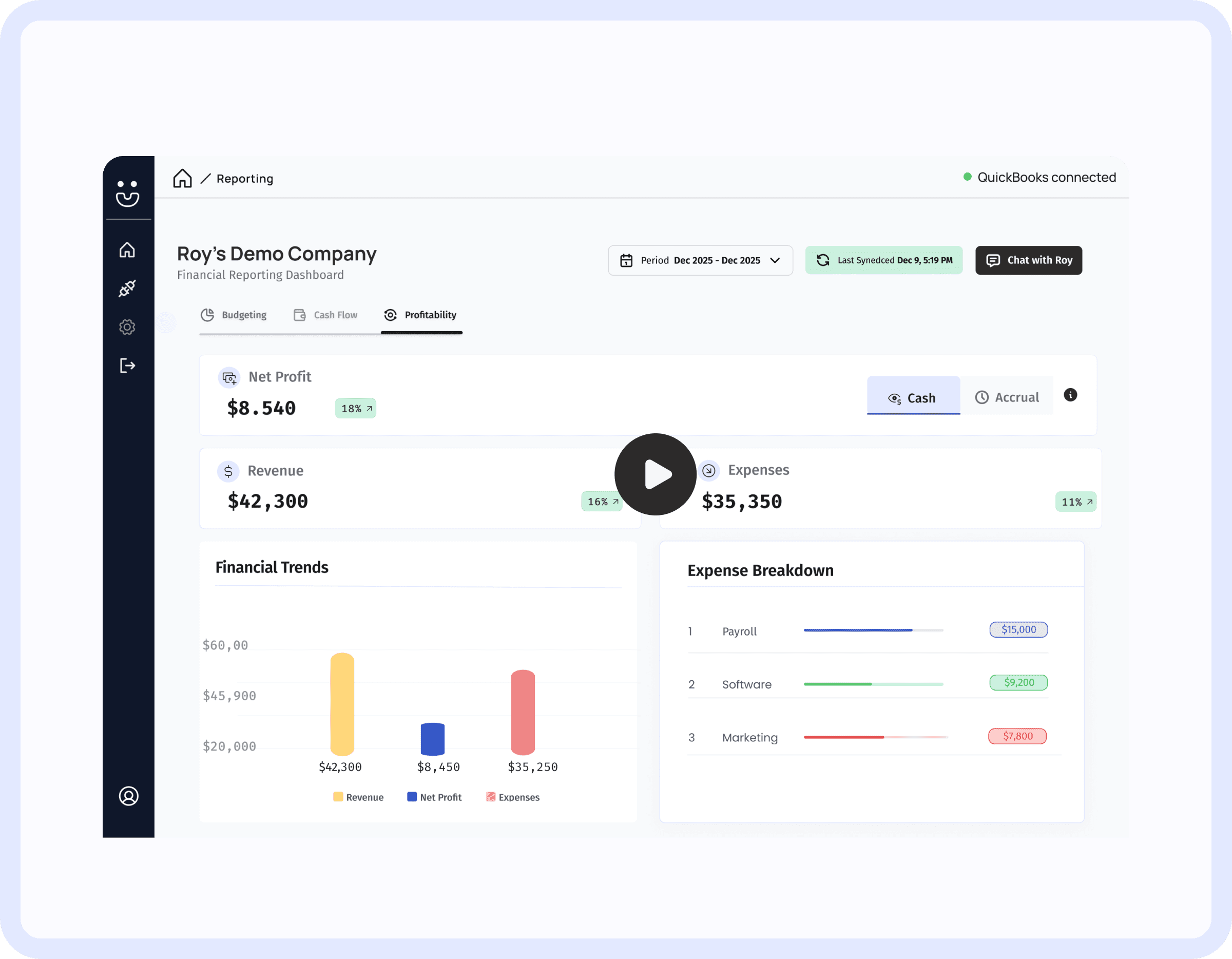Viewport: 1232px width, 959px height.
Task: Click the Chat with Roy button
Action: pyautogui.click(x=1028, y=260)
